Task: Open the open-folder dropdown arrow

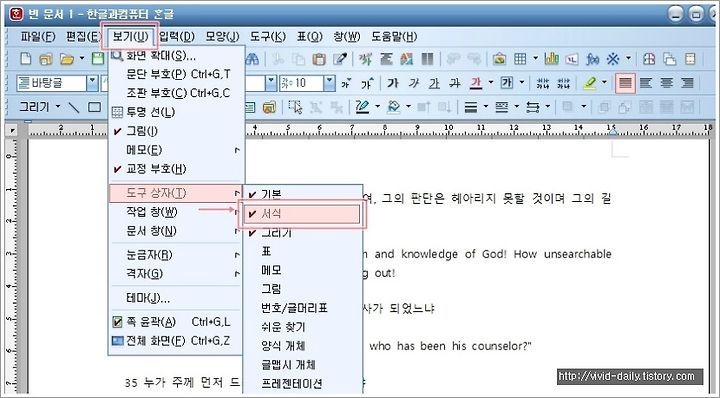Action: click(x=82, y=59)
